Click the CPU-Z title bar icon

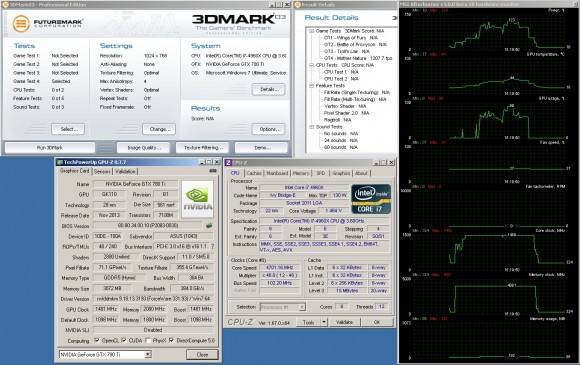coord(228,162)
